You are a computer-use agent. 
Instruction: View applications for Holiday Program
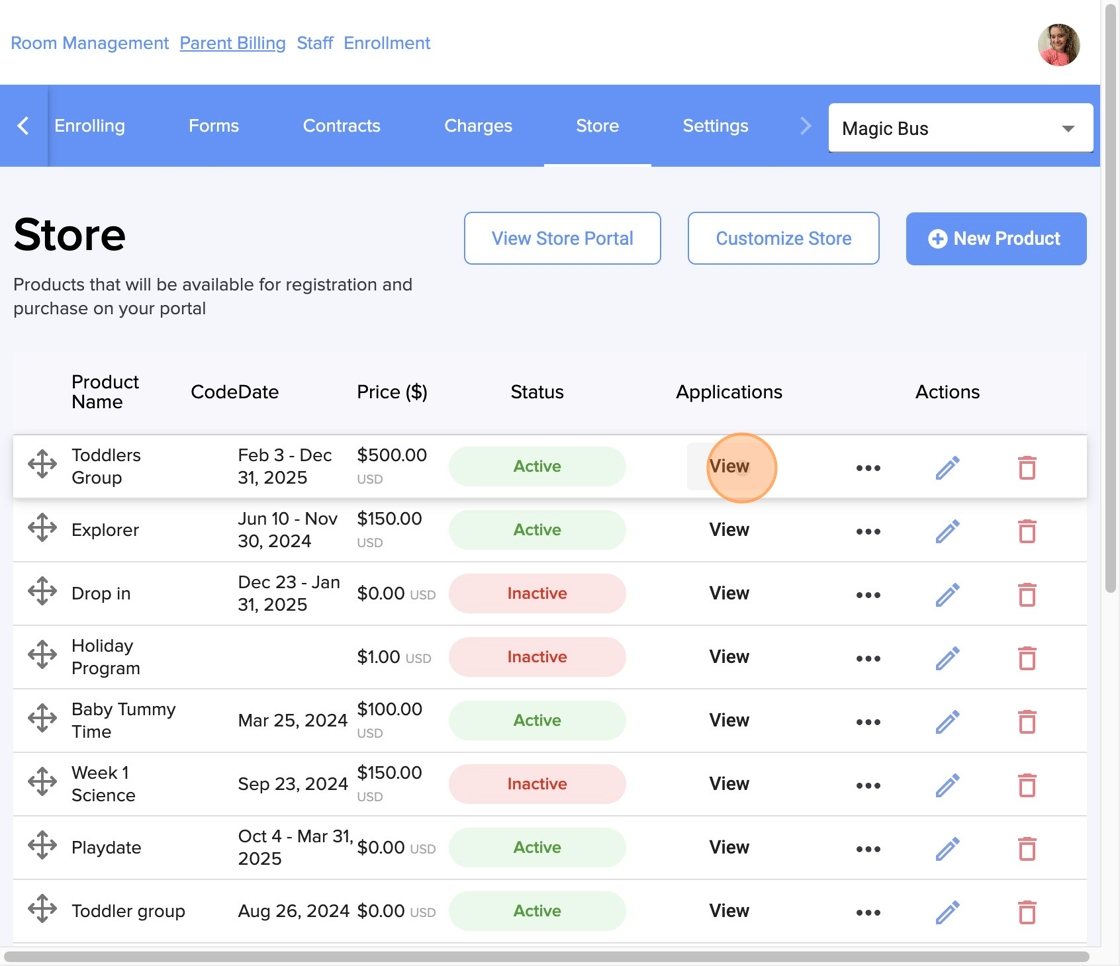click(729, 657)
